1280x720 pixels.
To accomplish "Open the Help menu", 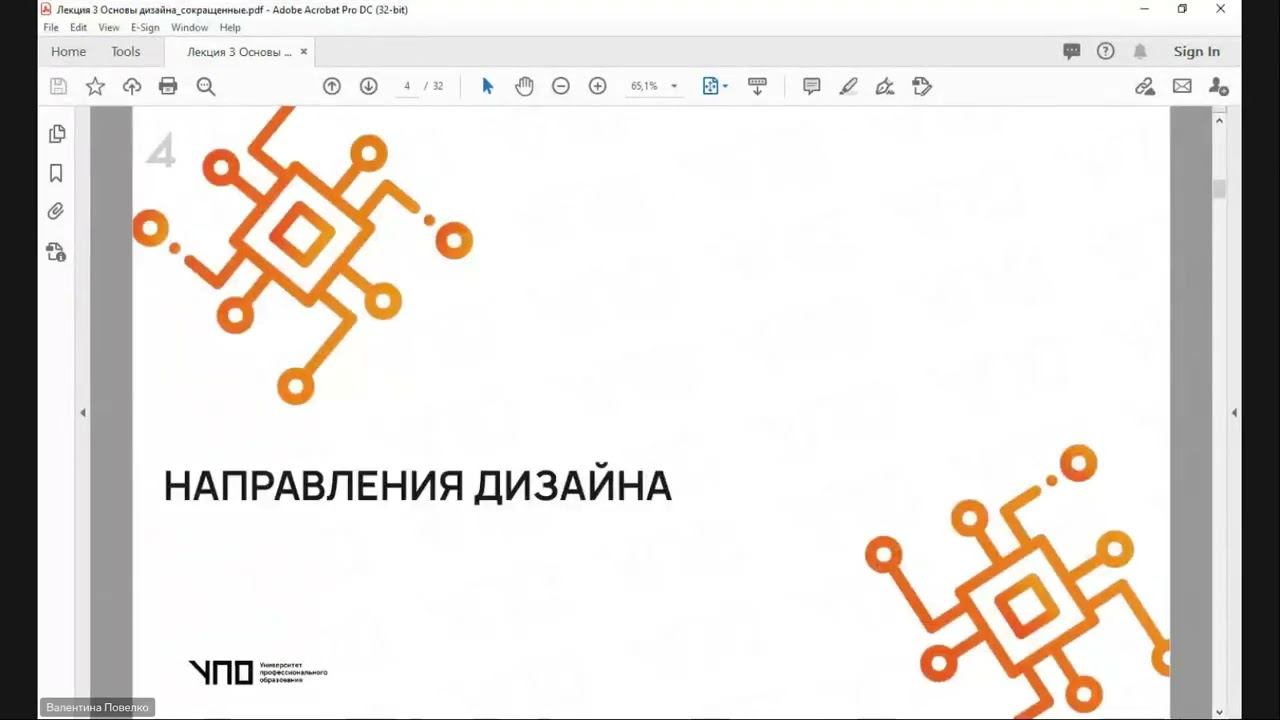I will pos(230,28).
